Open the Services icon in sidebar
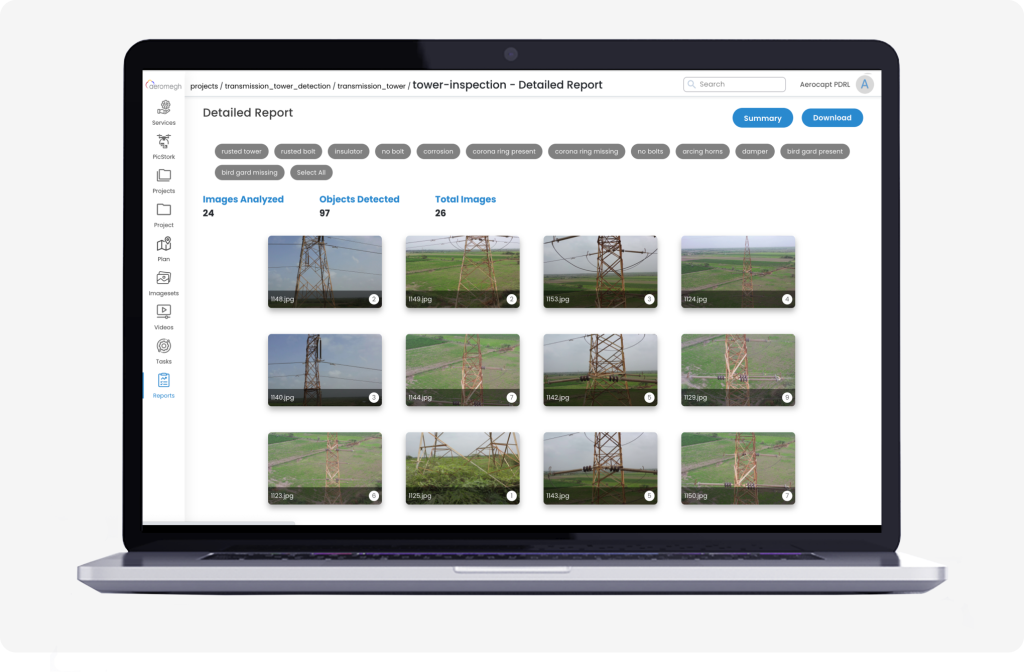This screenshot has width=1024, height=672. [x=164, y=107]
